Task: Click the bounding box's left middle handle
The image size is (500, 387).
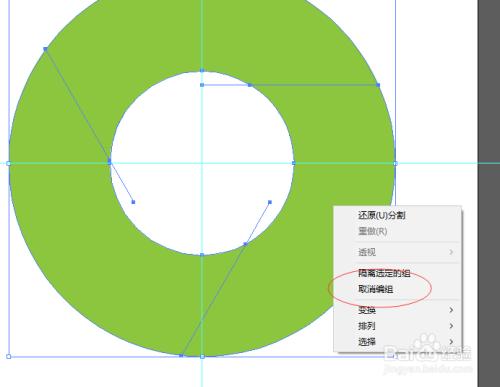Action: point(9,163)
